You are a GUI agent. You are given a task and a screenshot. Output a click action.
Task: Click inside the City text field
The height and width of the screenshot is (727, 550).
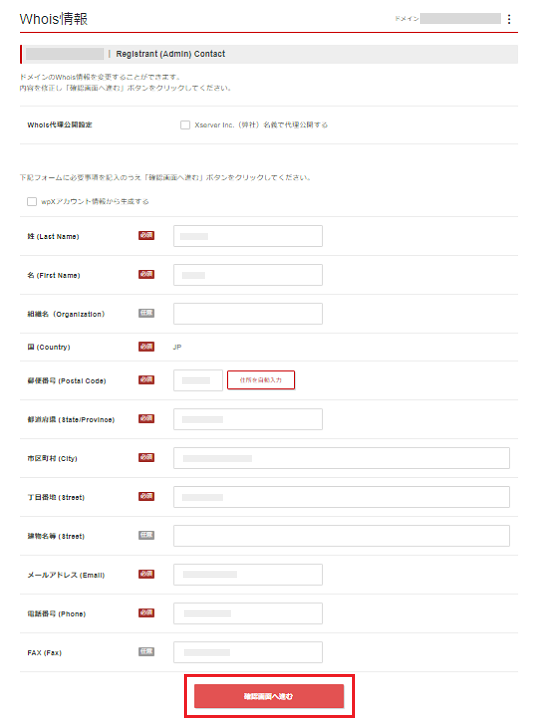click(x=342, y=458)
